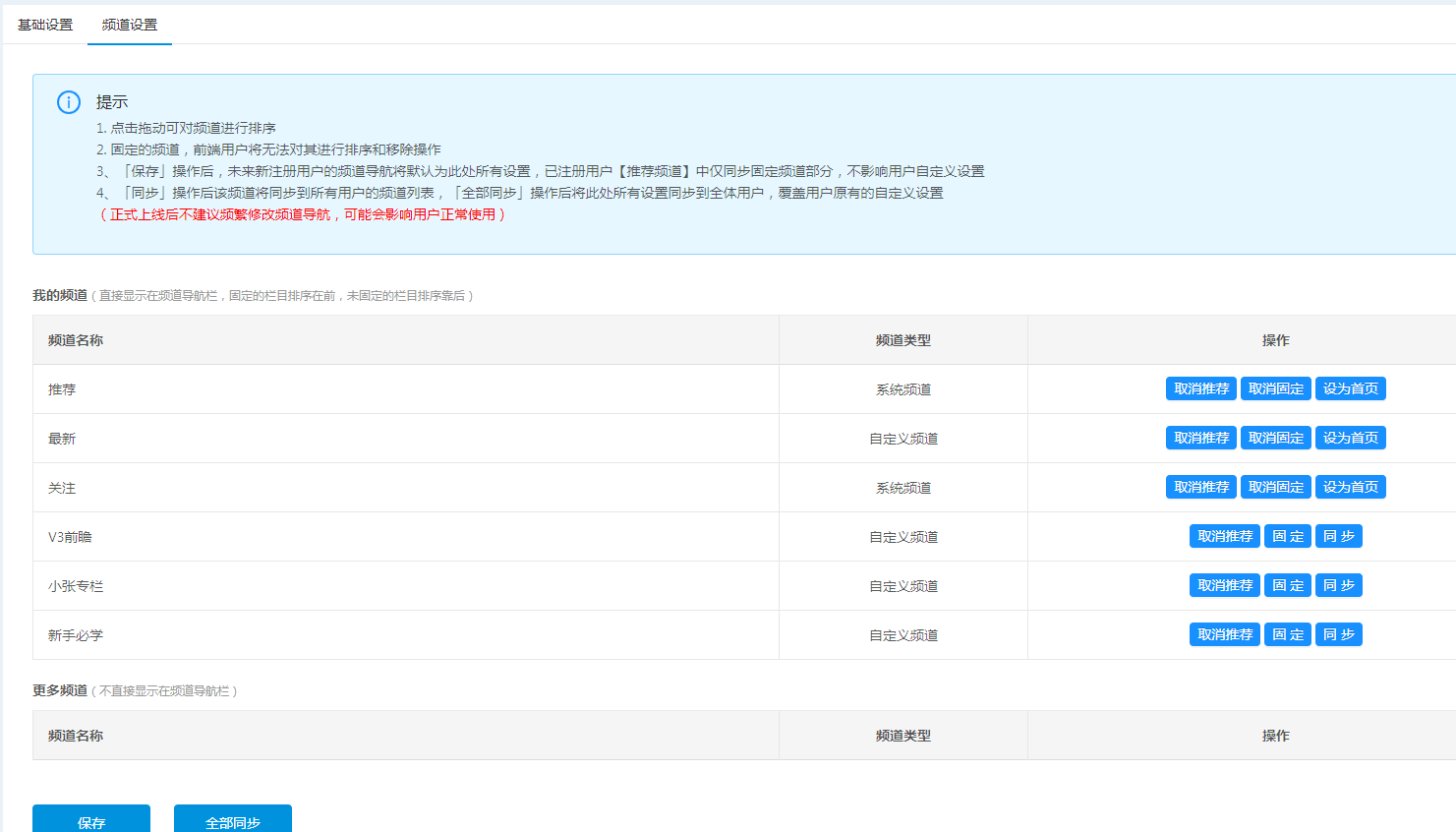1456x832 pixels.
Task: Click the red warning text about 正式上线后
Action: click(302, 214)
